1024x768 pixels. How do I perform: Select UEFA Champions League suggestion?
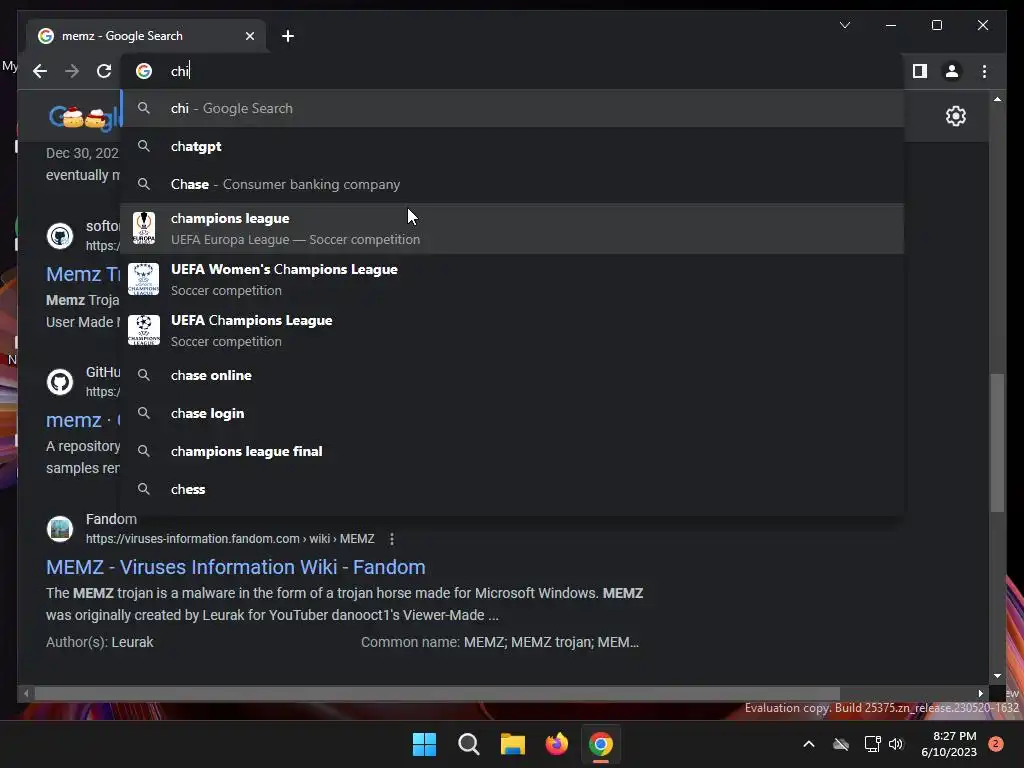coord(512,330)
